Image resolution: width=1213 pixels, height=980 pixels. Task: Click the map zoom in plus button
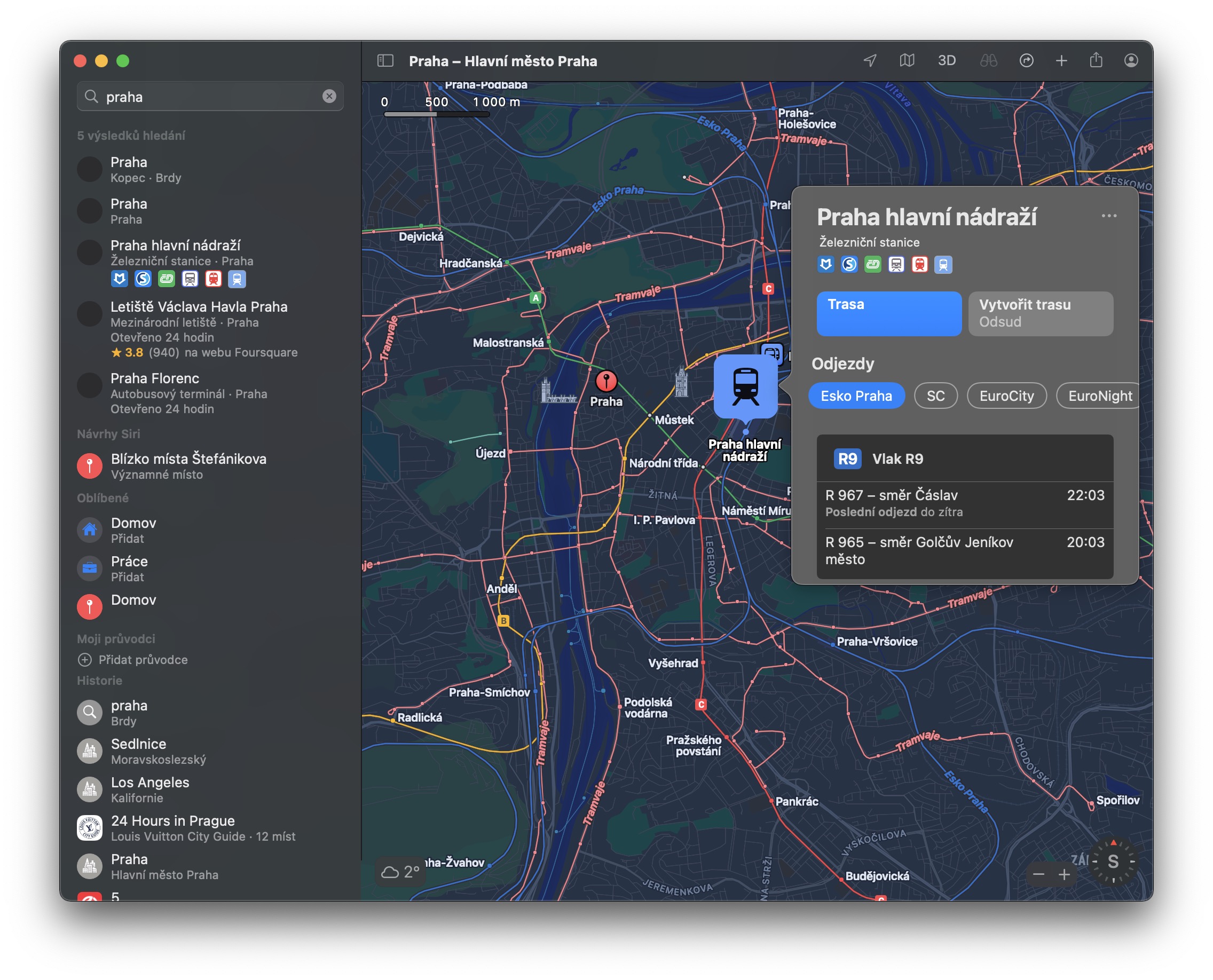tap(1065, 874)
